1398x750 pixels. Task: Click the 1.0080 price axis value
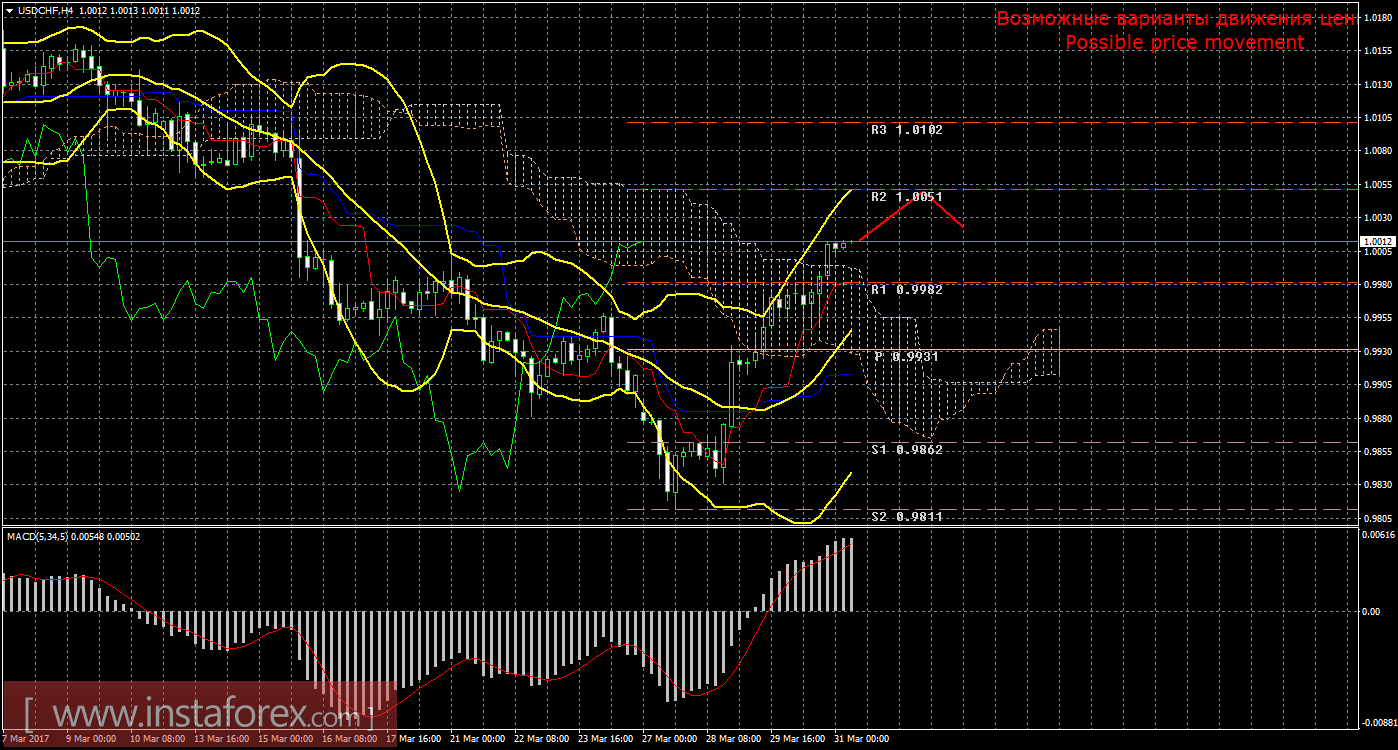pyautogui.click(x=1378, y=151)
